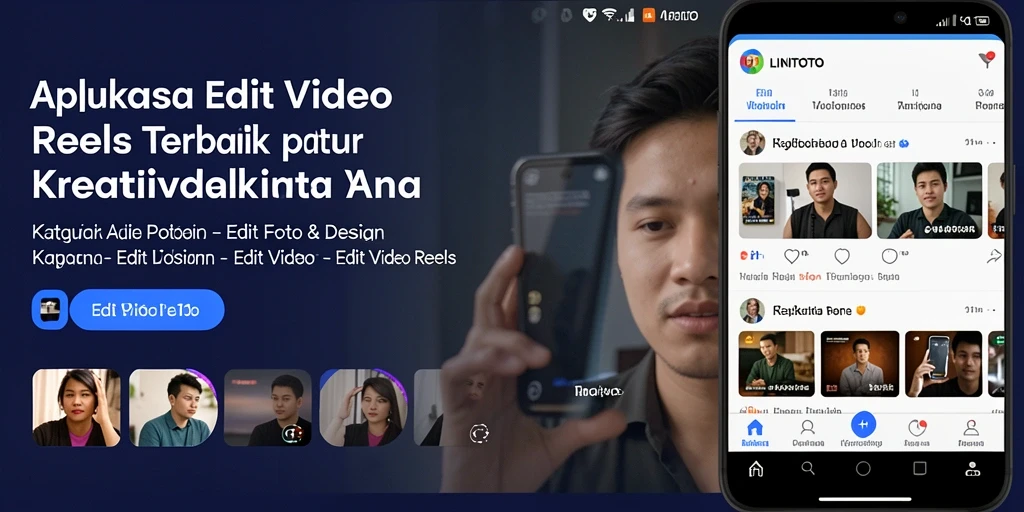
Task: Click the circular refresh icon near the hand
Action: [479, 433]
